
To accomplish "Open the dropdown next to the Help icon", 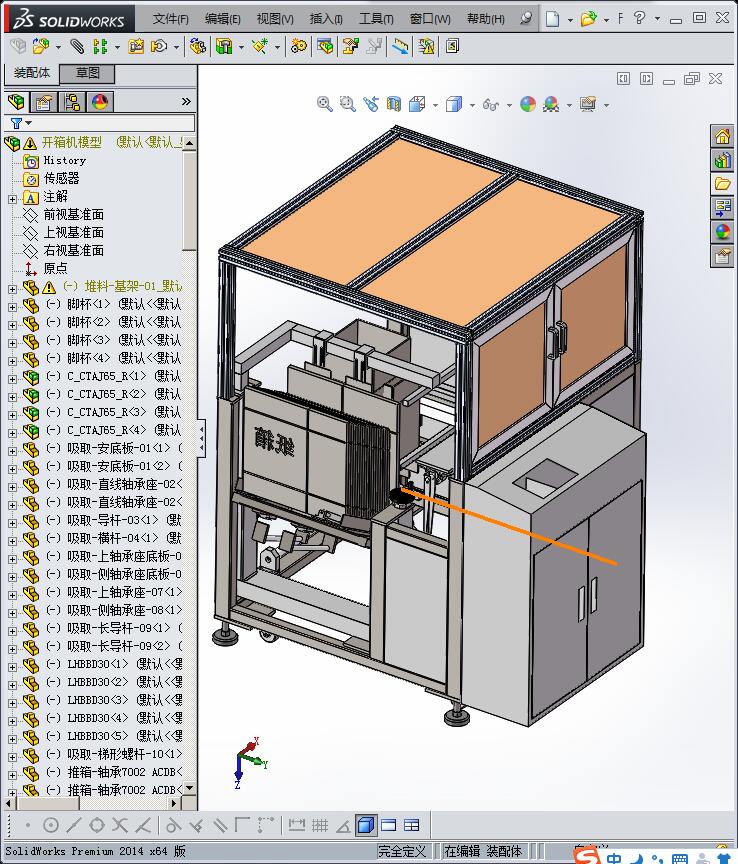I will click(x=657, y=19).
